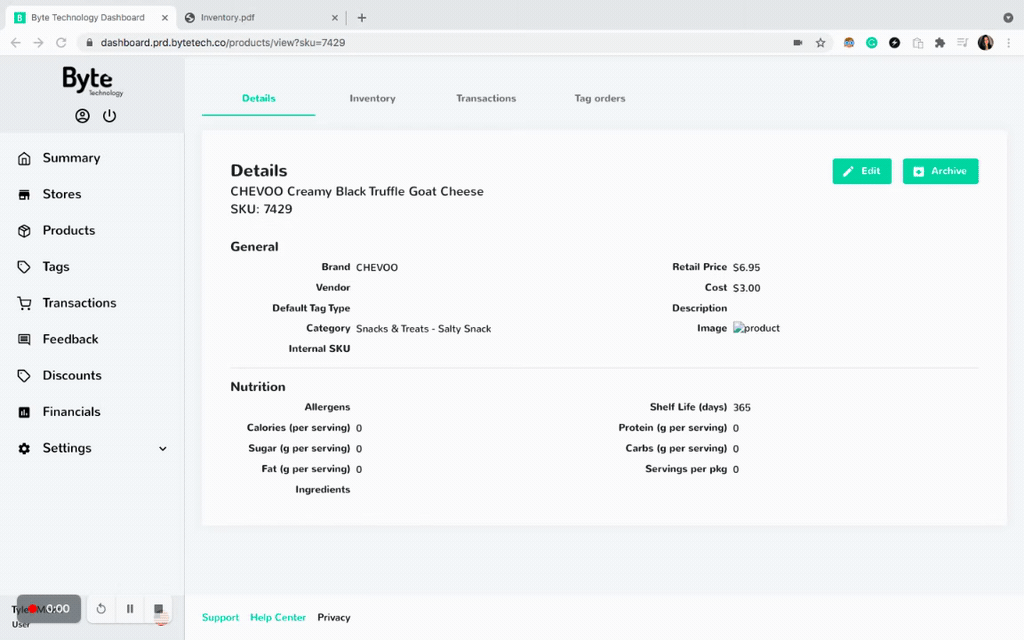Image resolution: width=1024 pixels, height=640 pixels.
Task: Click the Summary home icon
Action: click(x=24, y=159)
